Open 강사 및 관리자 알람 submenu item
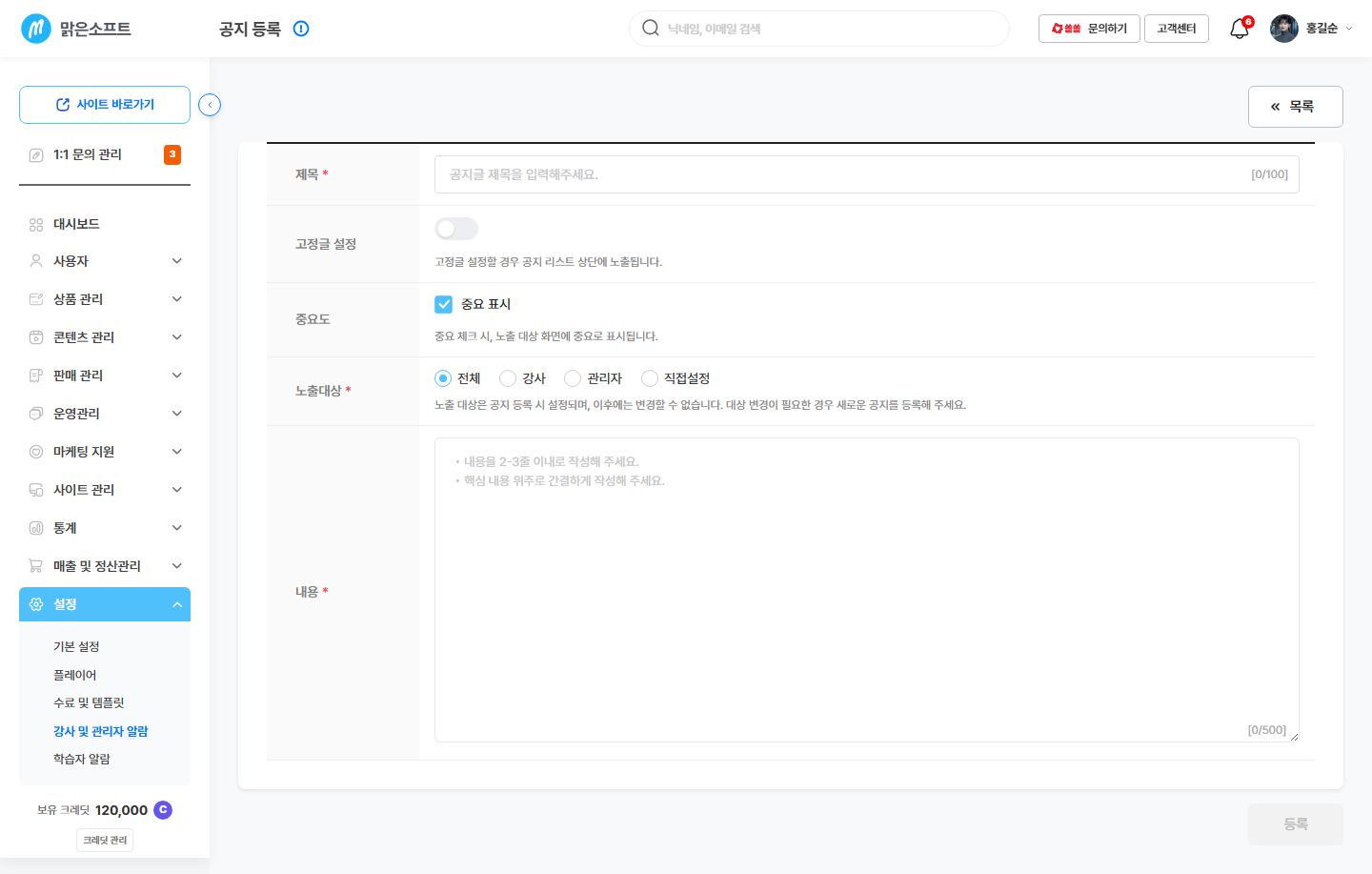This screenshot has height=874, width=1372. coord(101,731)
